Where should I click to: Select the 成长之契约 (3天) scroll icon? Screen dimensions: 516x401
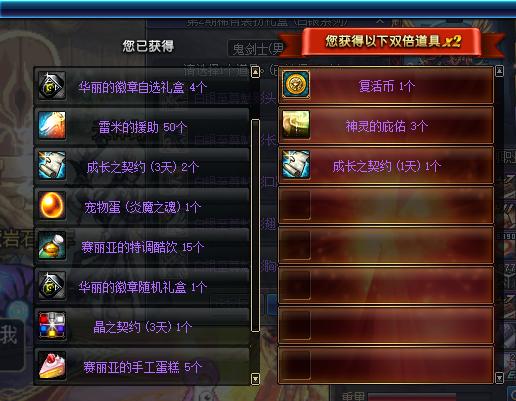52,165
